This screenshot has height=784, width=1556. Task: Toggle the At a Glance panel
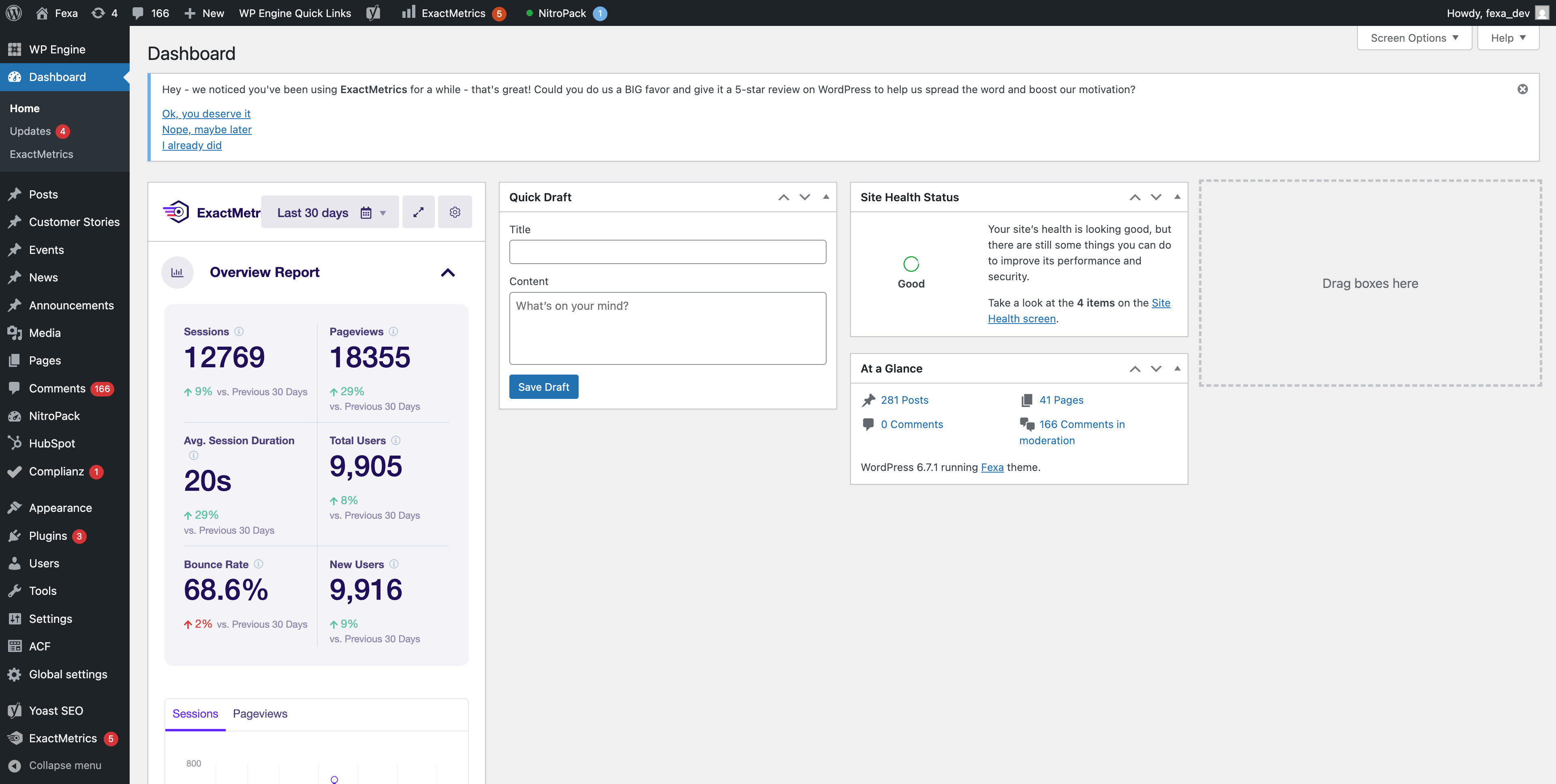(x=1177, y=368)
